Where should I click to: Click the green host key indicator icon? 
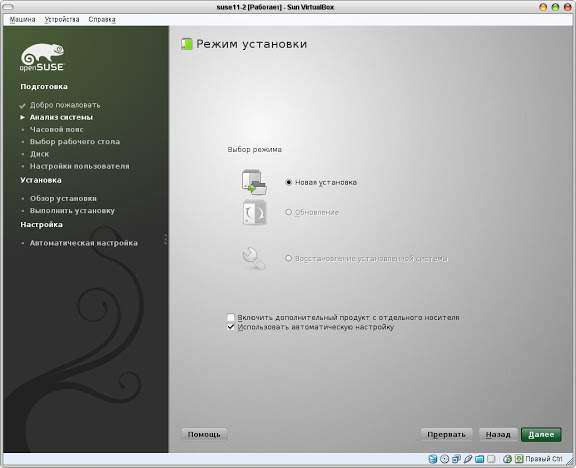pyautogui.click(x=519, y=459)
